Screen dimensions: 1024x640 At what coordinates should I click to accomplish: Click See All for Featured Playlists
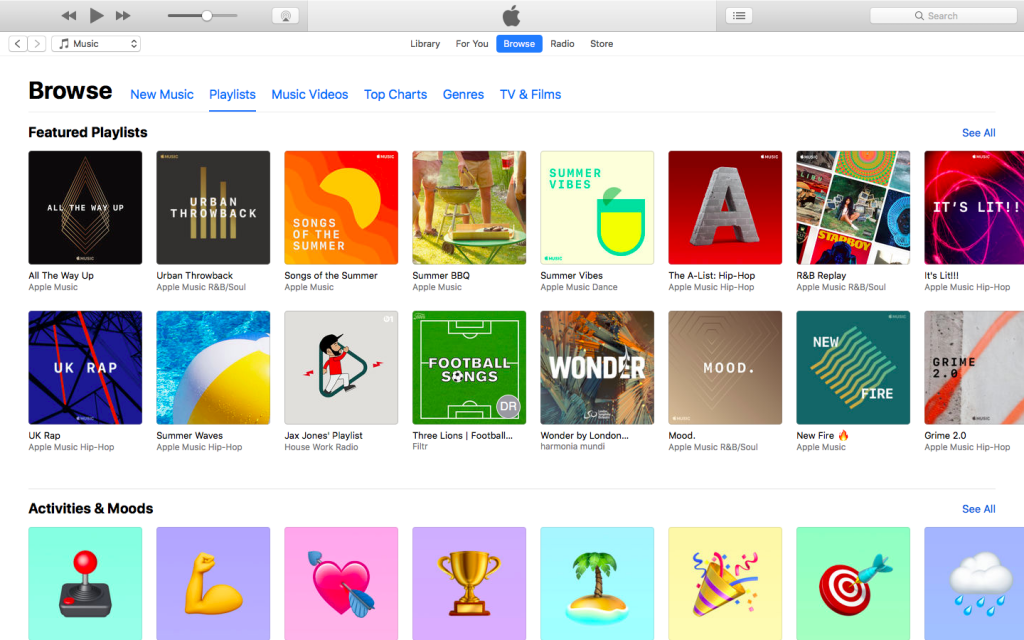tap(978, 133)
